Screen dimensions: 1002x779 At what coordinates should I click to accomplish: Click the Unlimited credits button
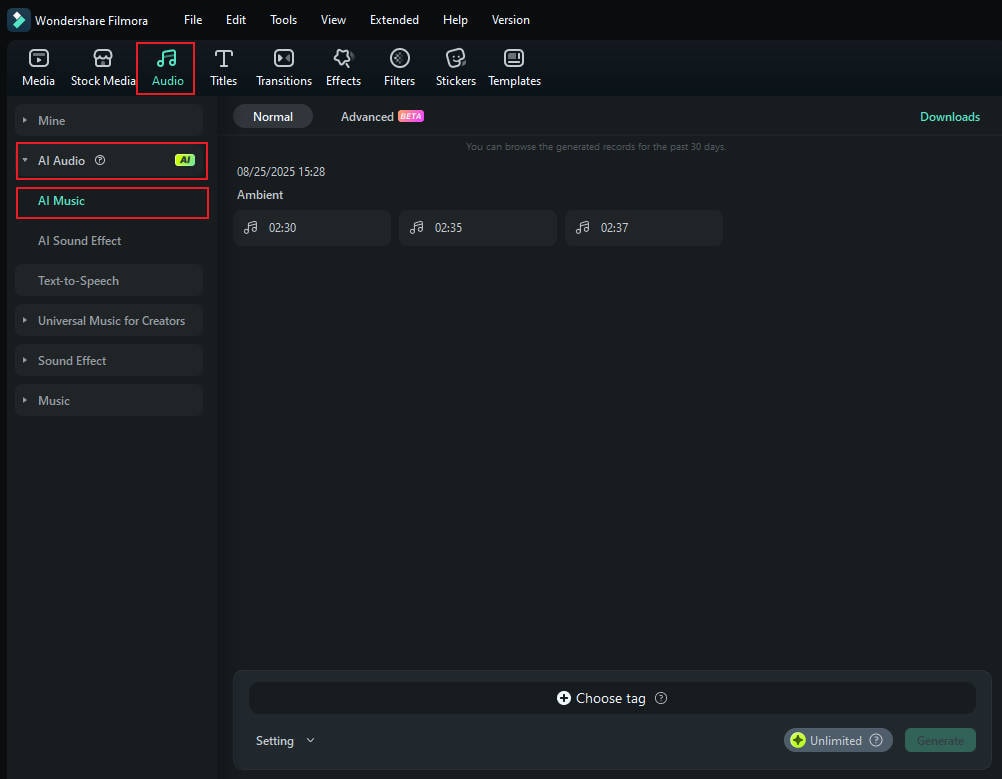click(838, 740)
